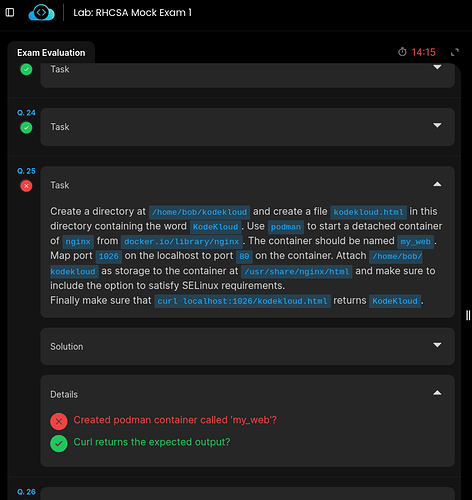Viewport: 472px width, 500px height.
Task: Expand the top Task panel arrow
Action: click(437, 67)
